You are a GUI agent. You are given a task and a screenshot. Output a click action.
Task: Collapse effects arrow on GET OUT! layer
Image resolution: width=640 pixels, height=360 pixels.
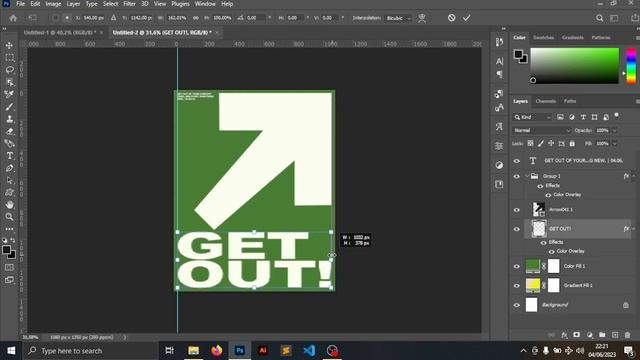(x=633, y=229)
